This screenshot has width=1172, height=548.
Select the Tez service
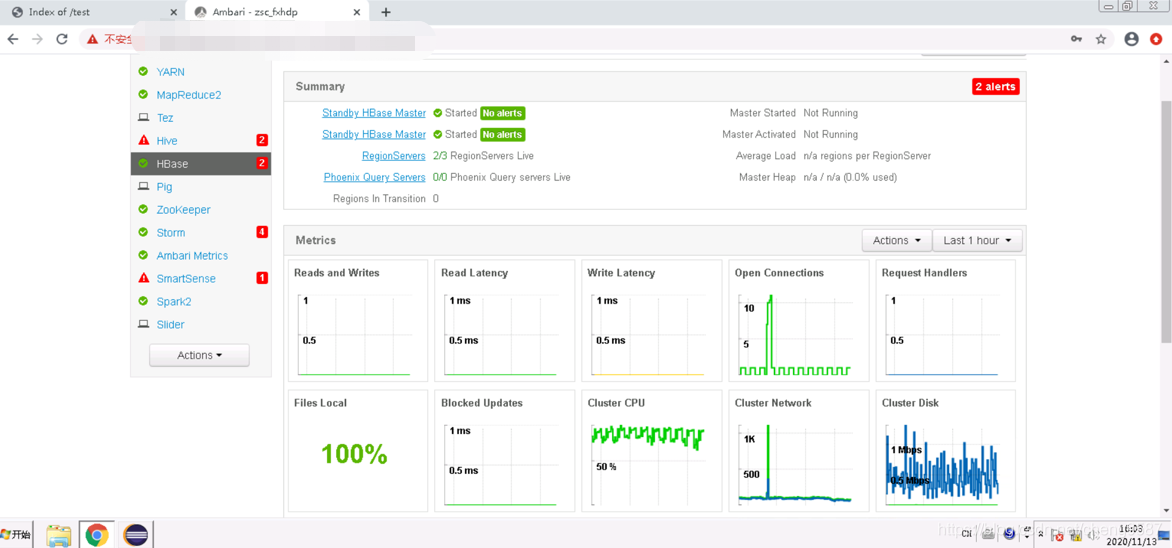[164, 118]
